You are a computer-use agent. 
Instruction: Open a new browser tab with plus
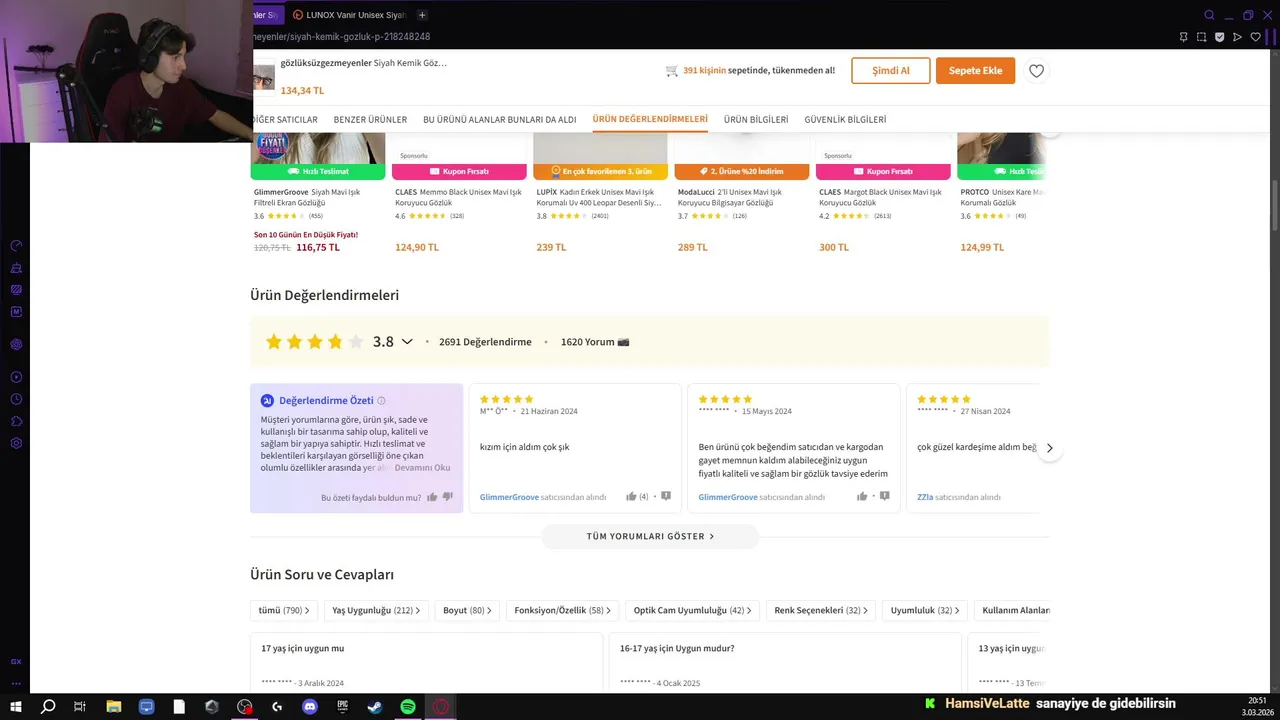422,15
